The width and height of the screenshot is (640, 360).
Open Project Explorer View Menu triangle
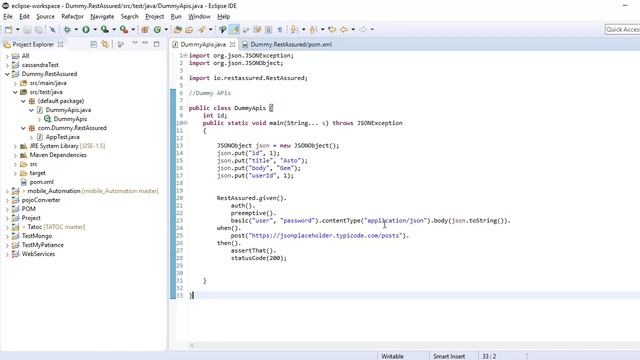(134, 43)
